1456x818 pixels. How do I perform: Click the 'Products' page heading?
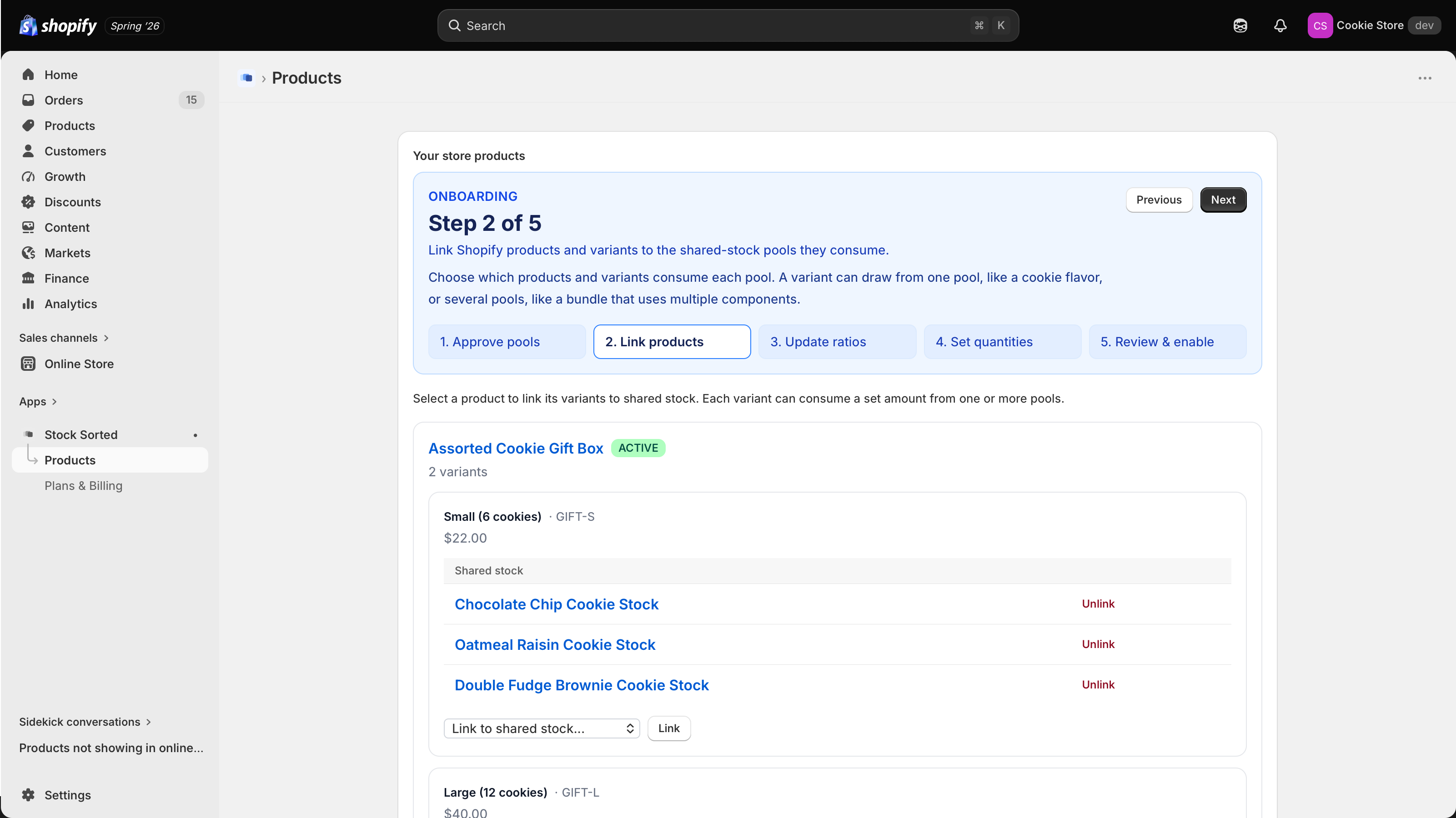click(306, 77)
